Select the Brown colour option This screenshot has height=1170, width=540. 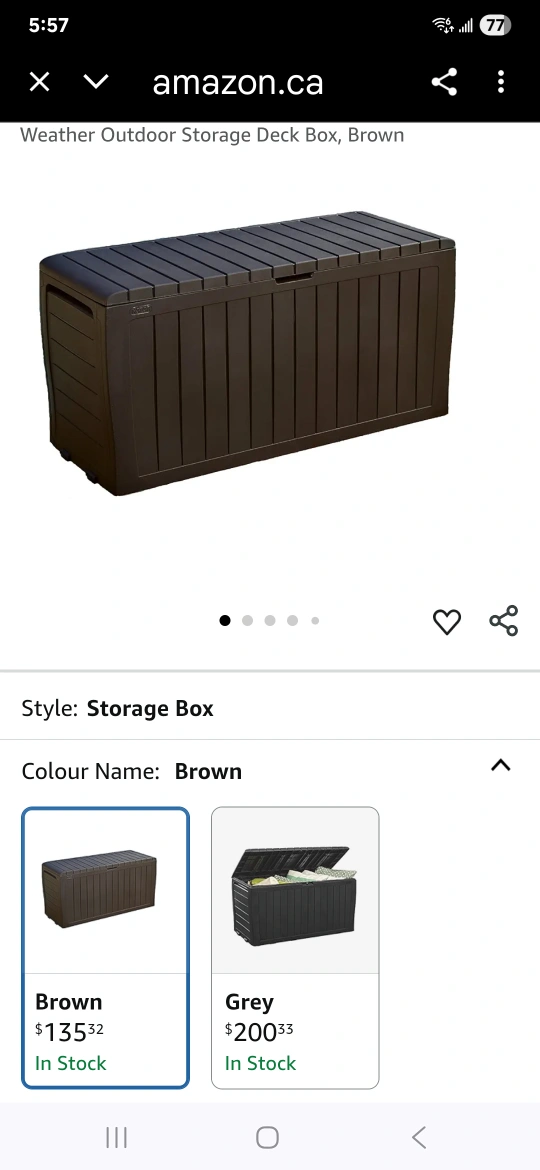point(105,948)
